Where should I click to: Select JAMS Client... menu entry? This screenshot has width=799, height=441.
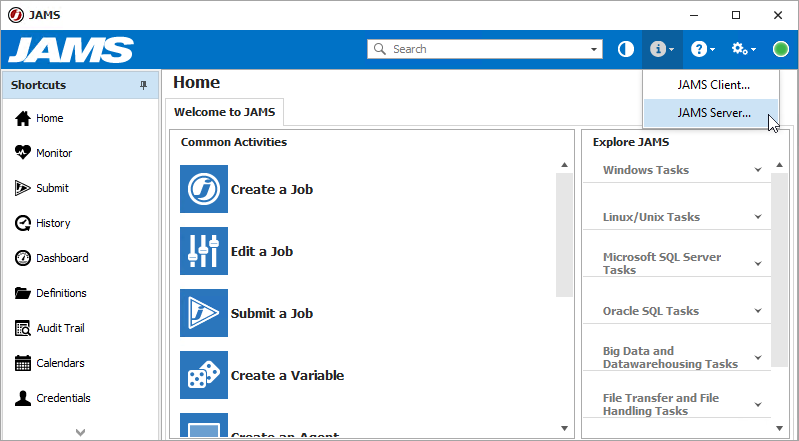(x=711, y=85)
